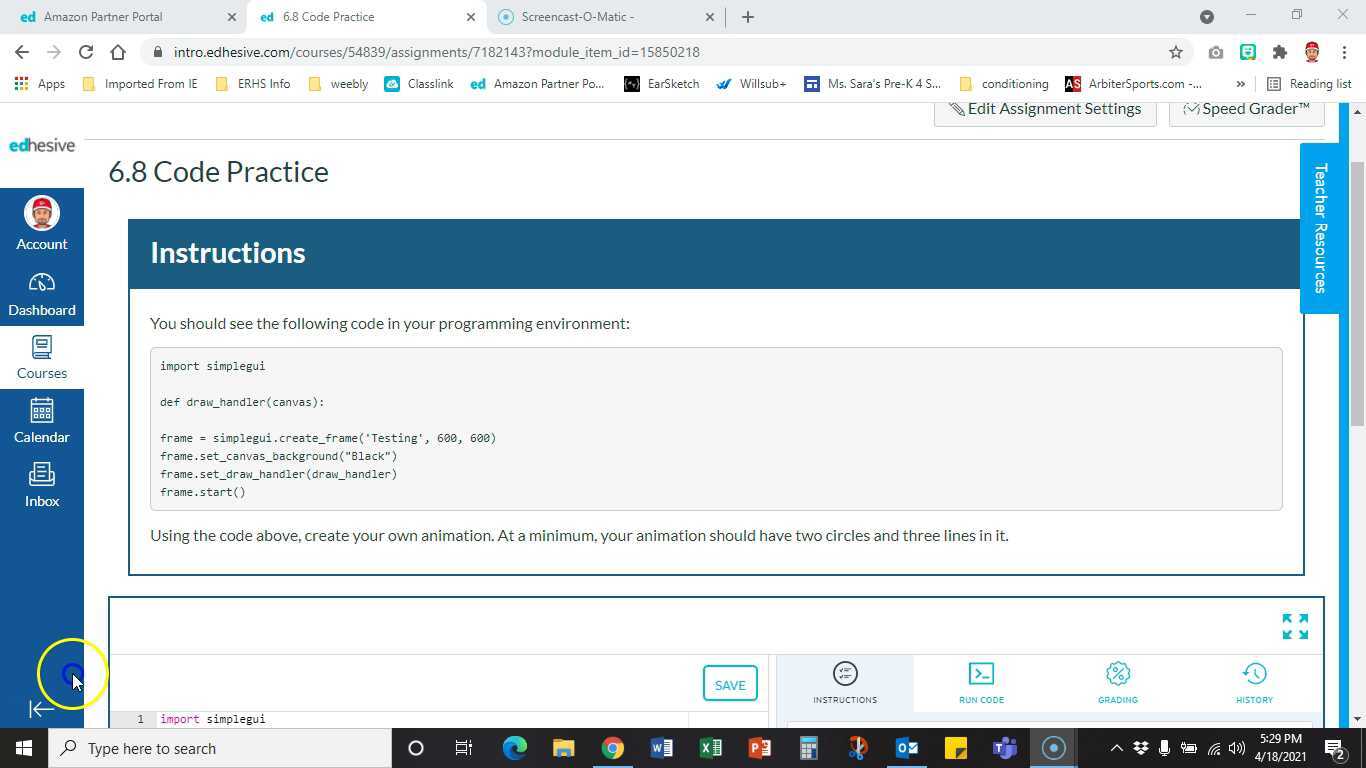Open Outlook from the taskbar
The height and width of the screenshot is (768, 1366).
(x=906, y=748)
